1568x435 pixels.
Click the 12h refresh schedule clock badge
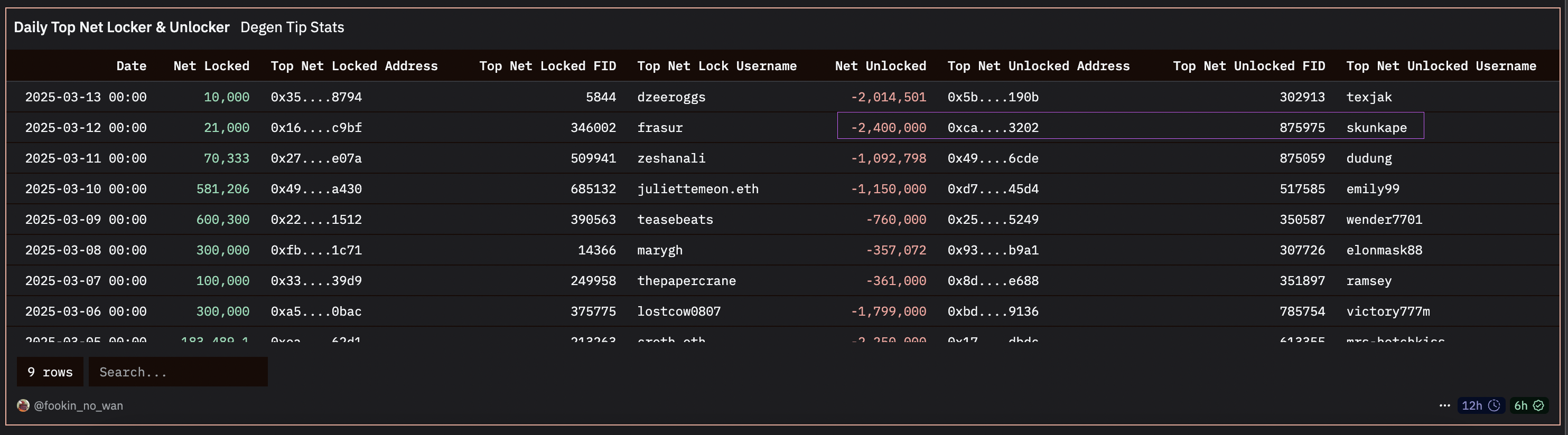pyautogui.click(x=1480, y=405)
